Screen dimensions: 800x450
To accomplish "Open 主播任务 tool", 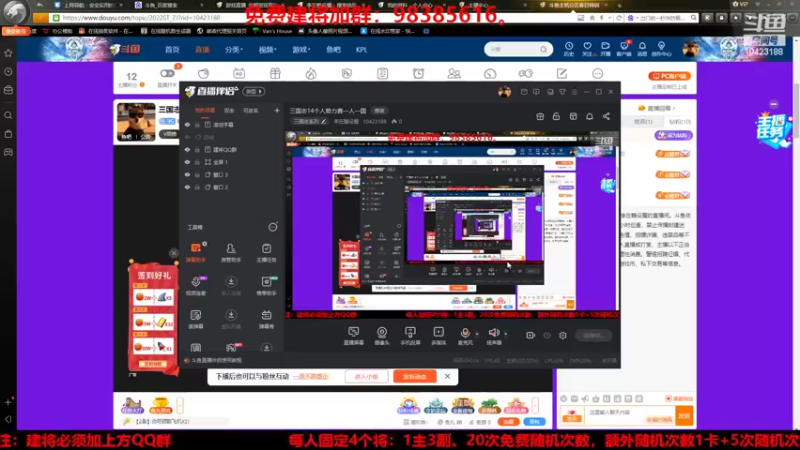I will (x=266, y=252).
